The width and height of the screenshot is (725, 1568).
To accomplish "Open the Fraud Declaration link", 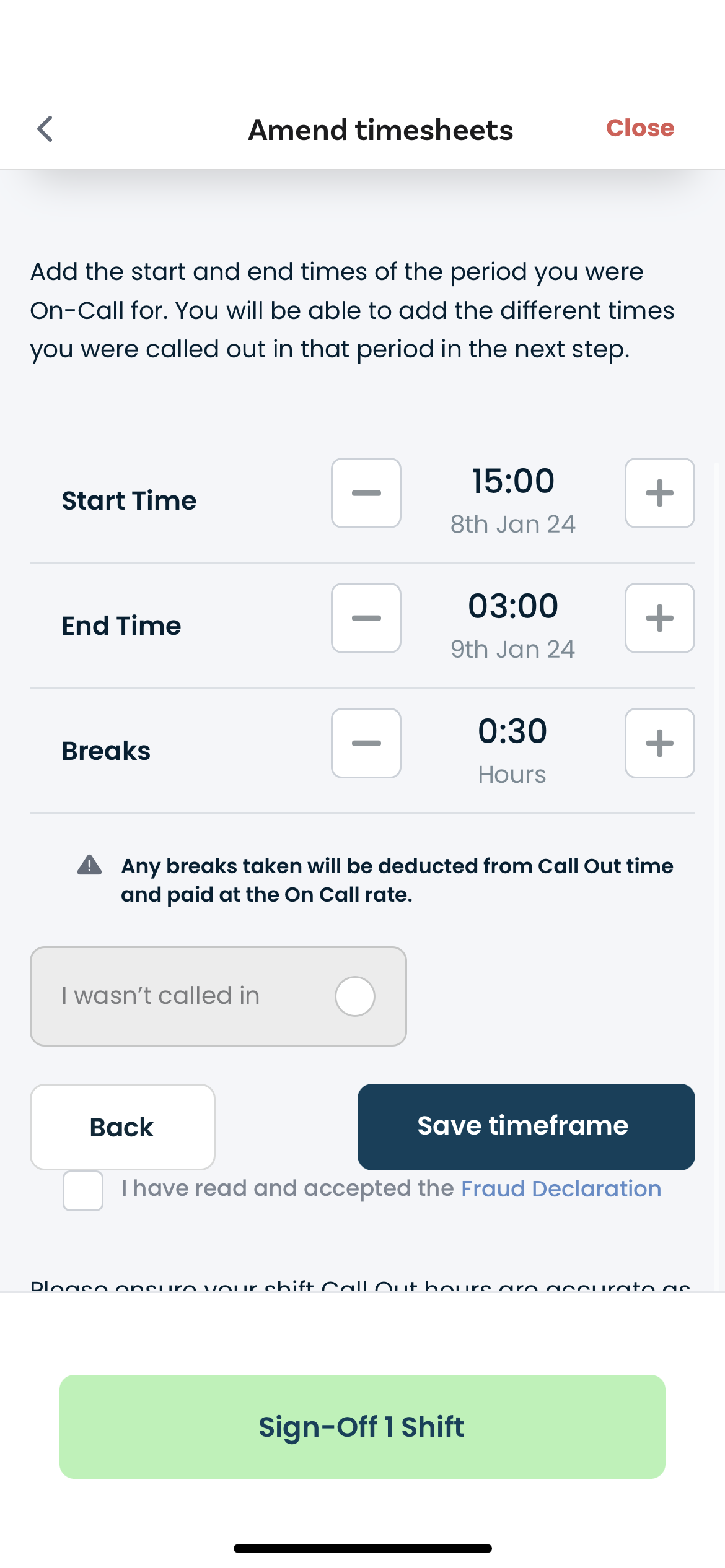I will (x=560, y=1188).
